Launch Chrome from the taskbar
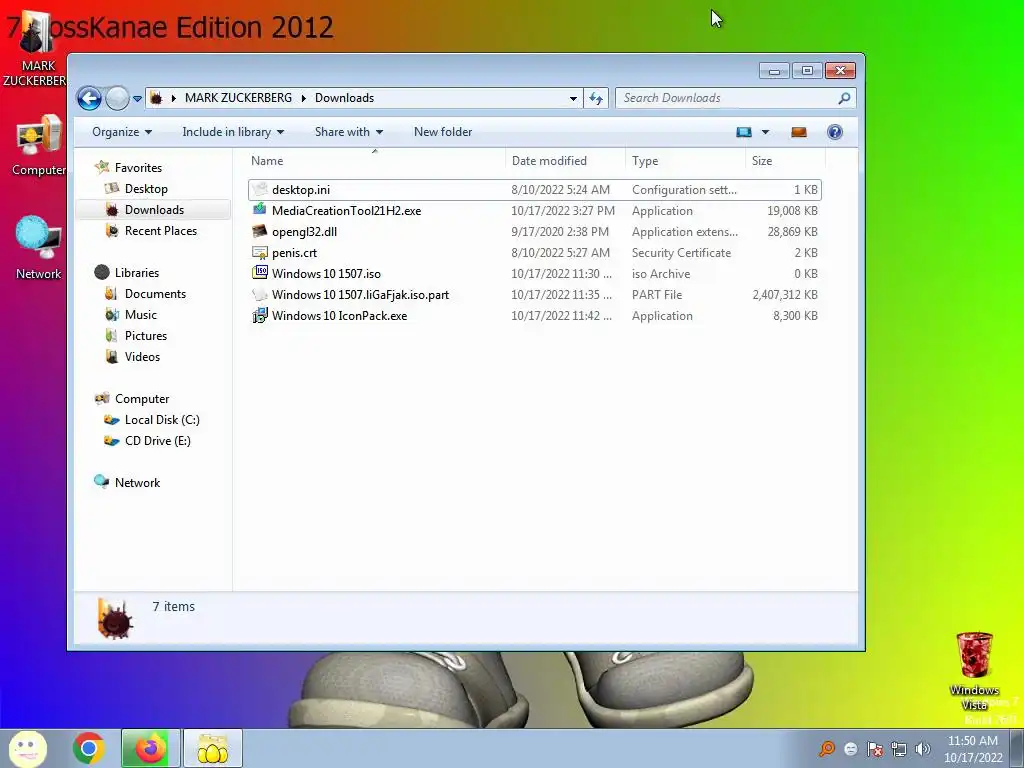Image resolution: width=1024 pixels, height=768 pixels. pos(89,748)
